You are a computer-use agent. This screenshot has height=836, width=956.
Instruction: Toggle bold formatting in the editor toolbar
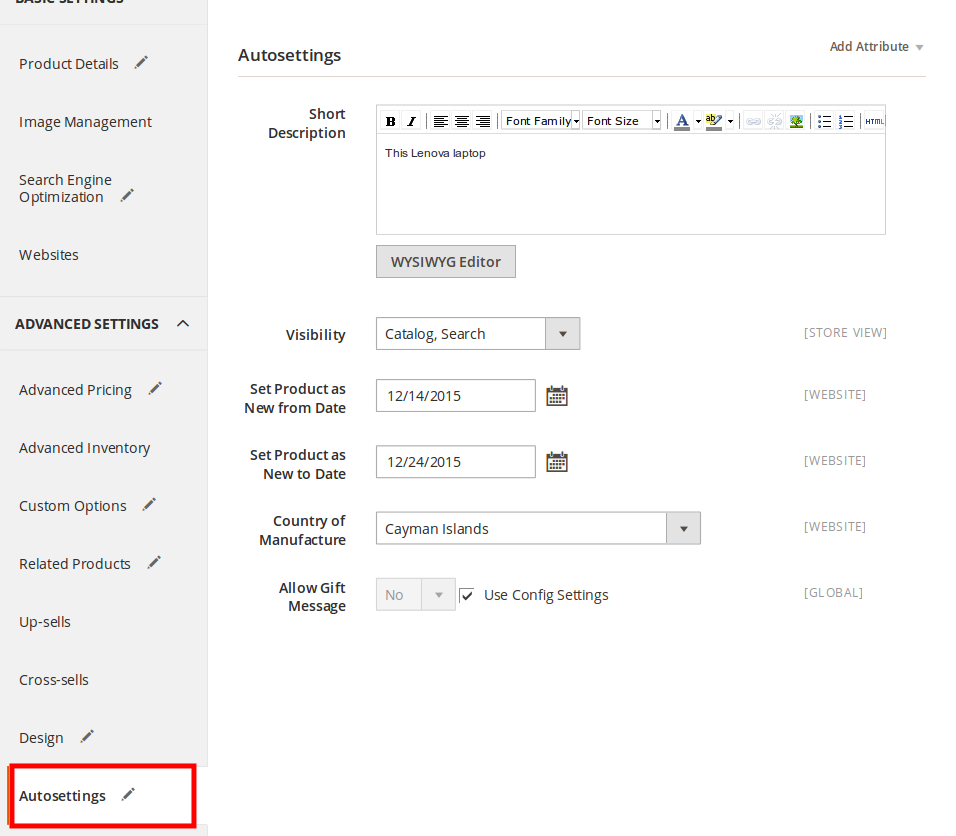[390, 121]
